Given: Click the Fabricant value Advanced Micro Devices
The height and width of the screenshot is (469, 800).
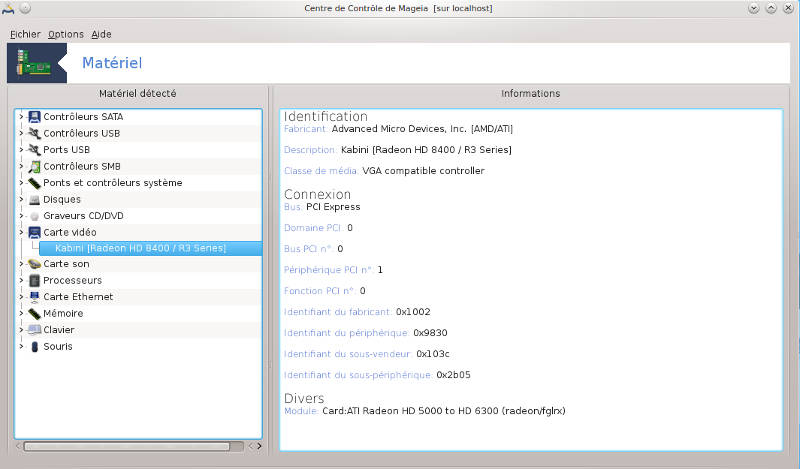Looking at the screenshot, I should tap(422, 129).
